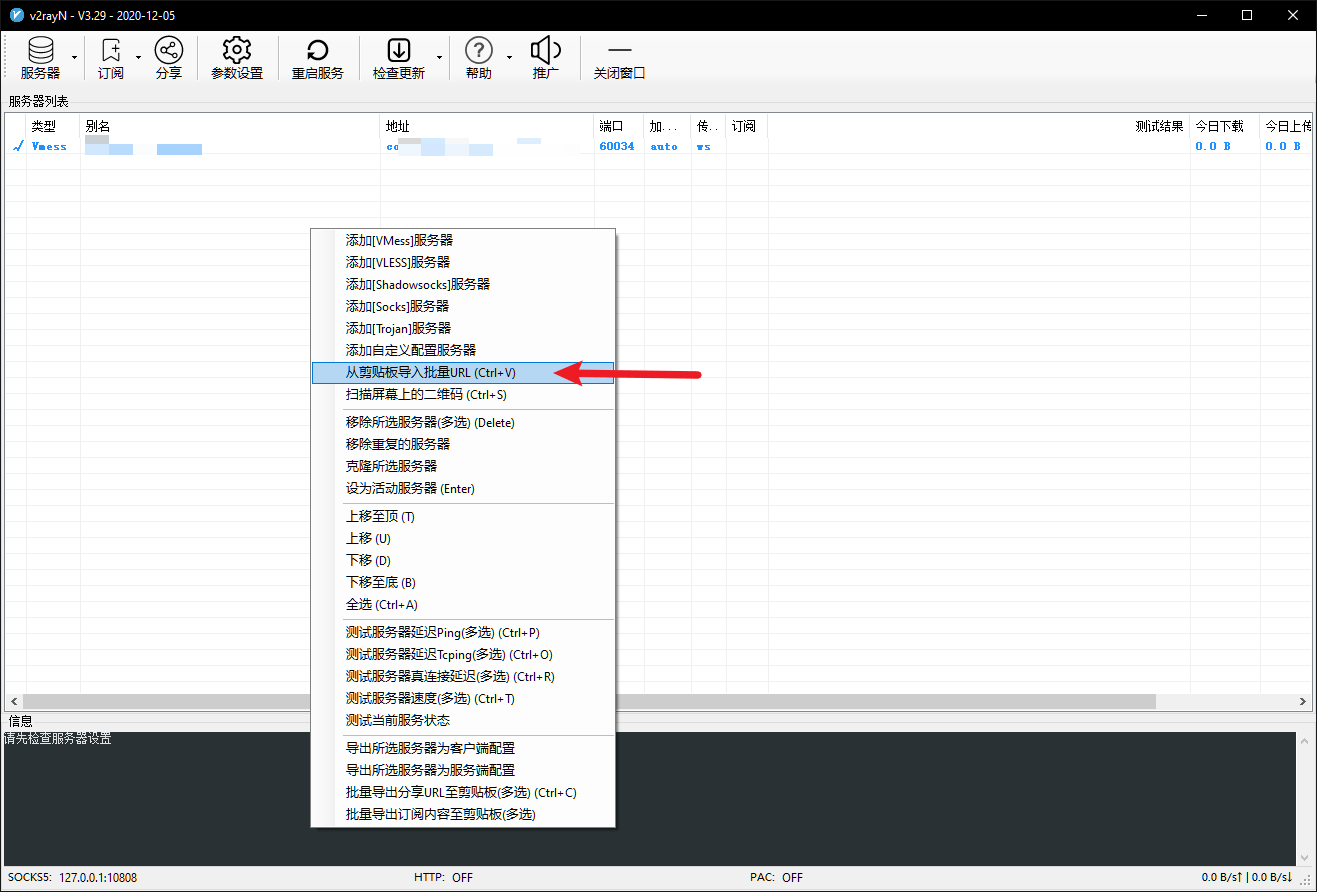Image resolution: width=1317 pixels, height=892 pixels.
Task: Expand dropdown arrow beside 检查更新
Action: (x=439, y=58)
